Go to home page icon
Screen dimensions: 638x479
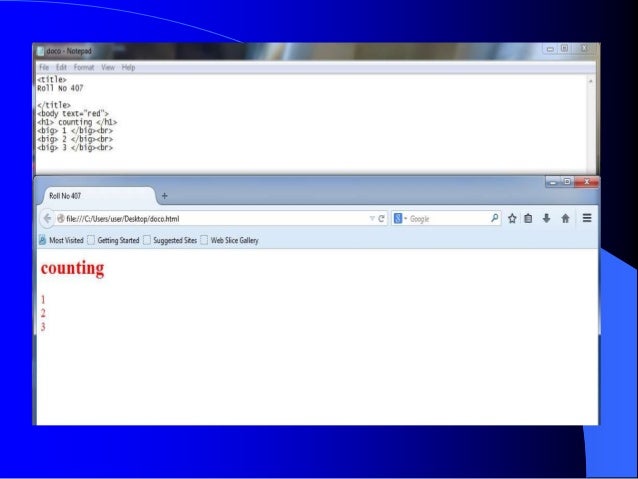[x=565, y=219]
